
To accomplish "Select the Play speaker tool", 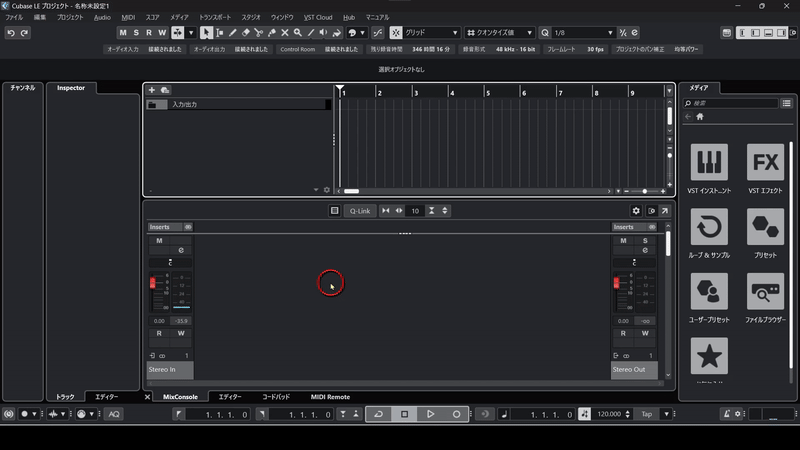I will pos(323,33).
